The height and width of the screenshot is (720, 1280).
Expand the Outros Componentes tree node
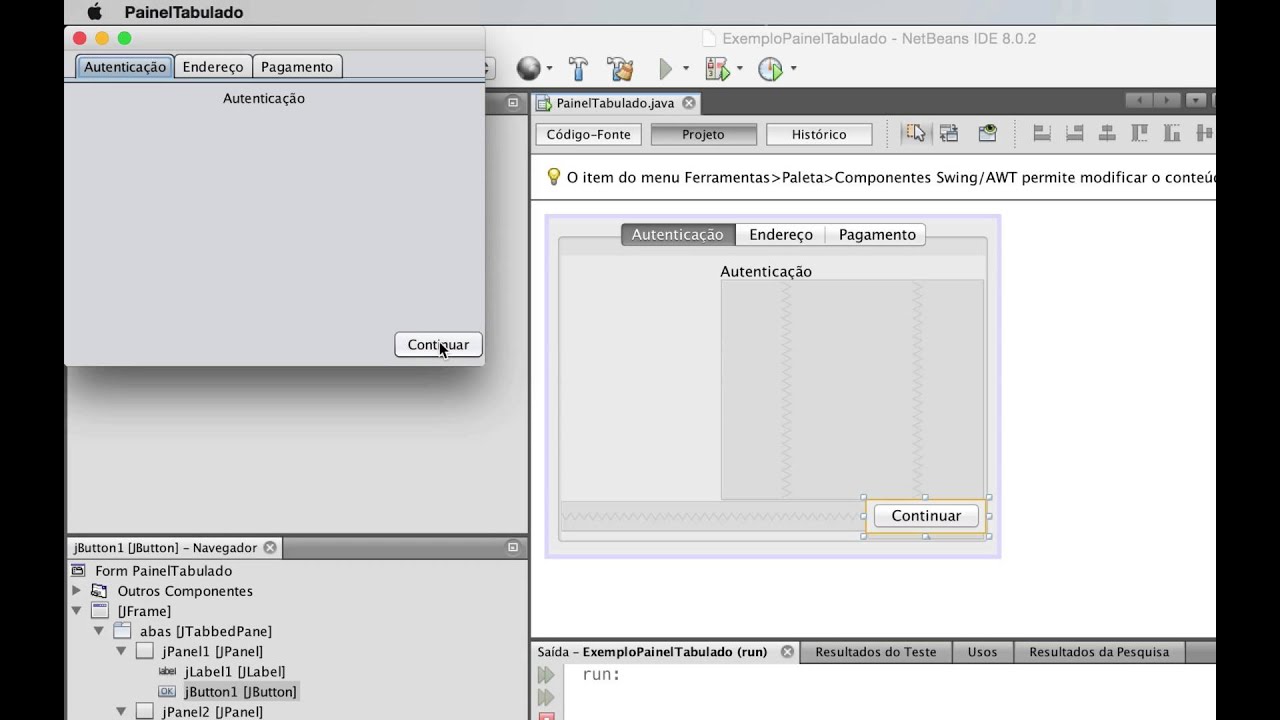tap(77, 591)
